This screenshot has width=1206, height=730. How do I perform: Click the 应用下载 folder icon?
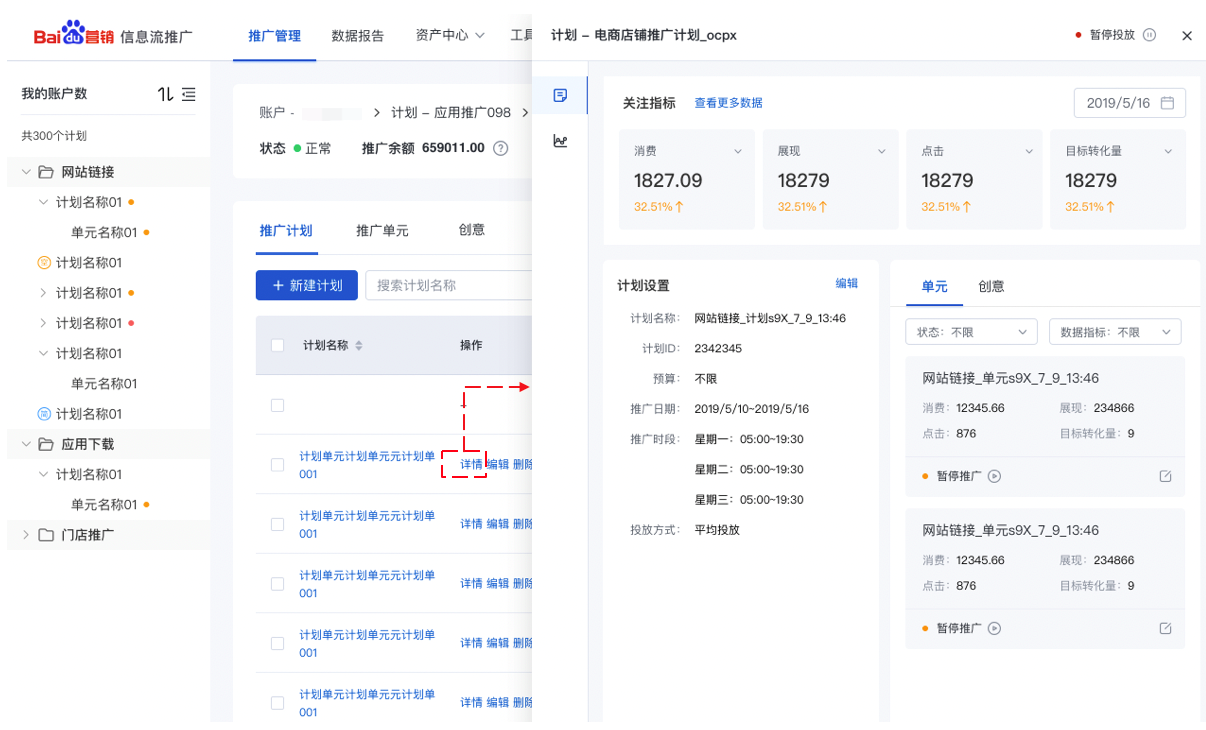tap(46, 444)
